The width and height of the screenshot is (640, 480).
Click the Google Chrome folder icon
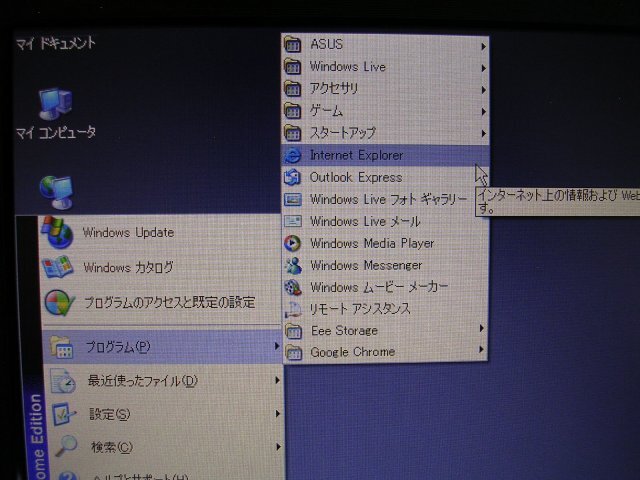(x=293, y=352)
